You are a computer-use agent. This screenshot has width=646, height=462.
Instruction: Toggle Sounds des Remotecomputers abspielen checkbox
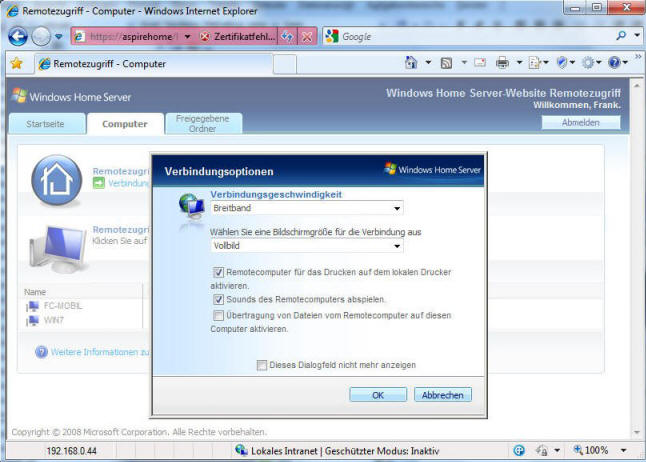218,300
